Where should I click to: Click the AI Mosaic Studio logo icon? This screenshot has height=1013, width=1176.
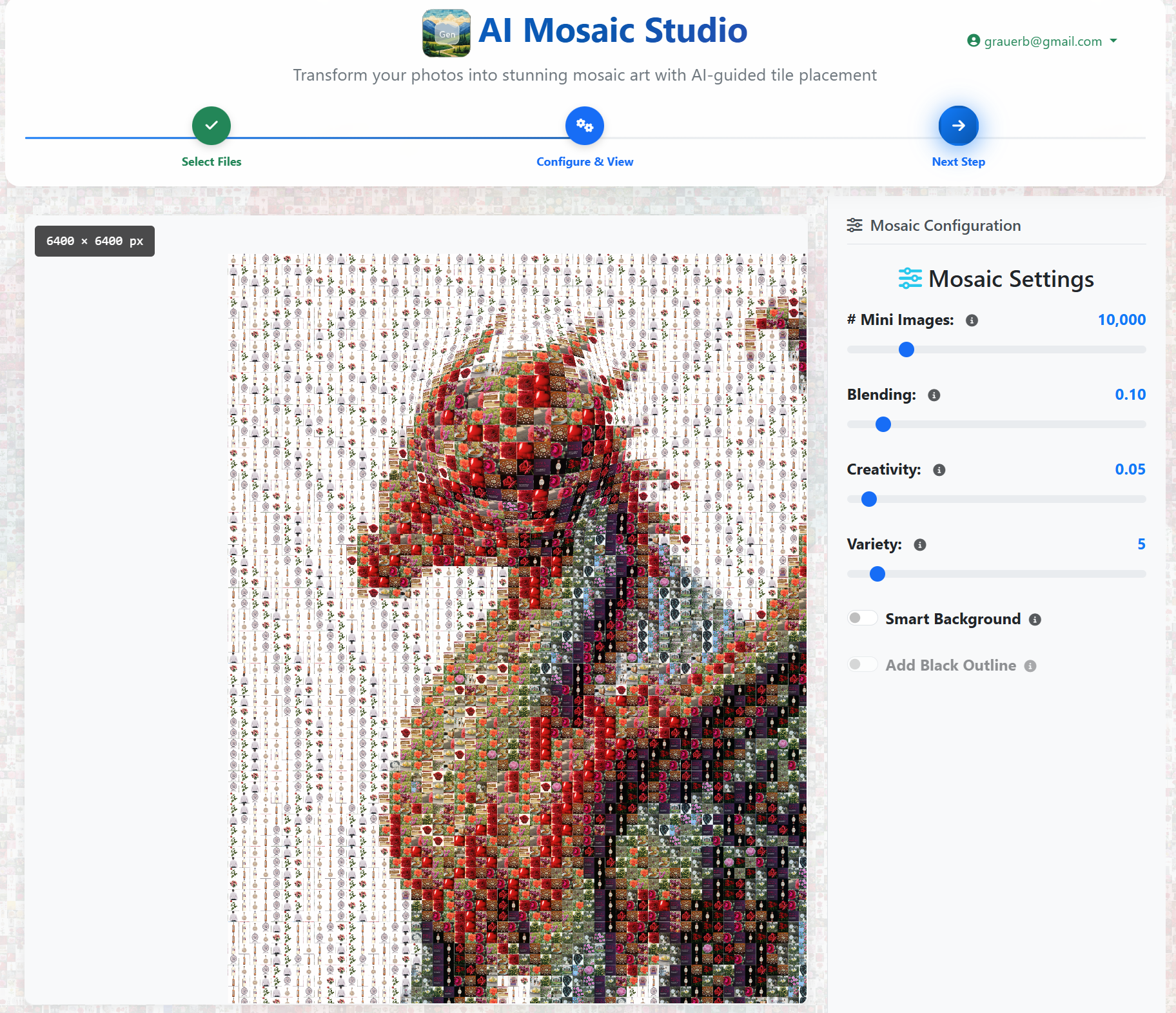pos(446,31)
